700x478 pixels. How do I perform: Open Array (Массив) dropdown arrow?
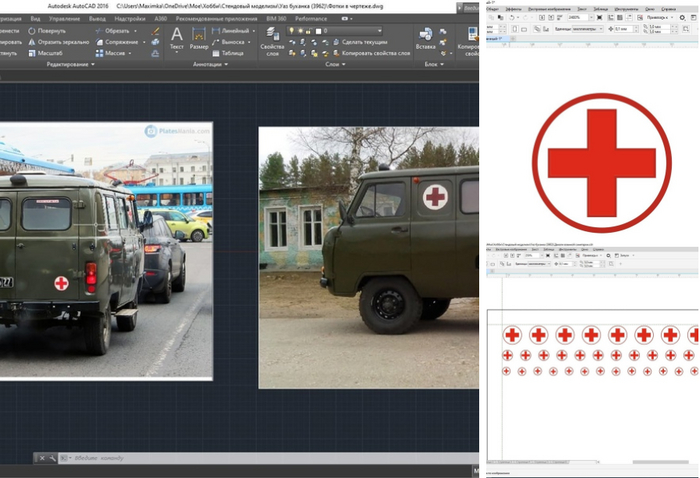pyautogui.click(x=130, y=53)
